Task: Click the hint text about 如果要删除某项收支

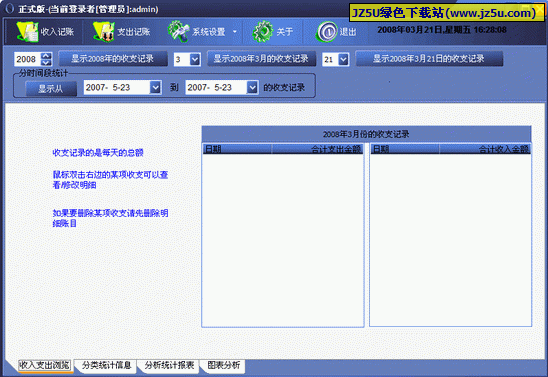Action: [110, 218]
